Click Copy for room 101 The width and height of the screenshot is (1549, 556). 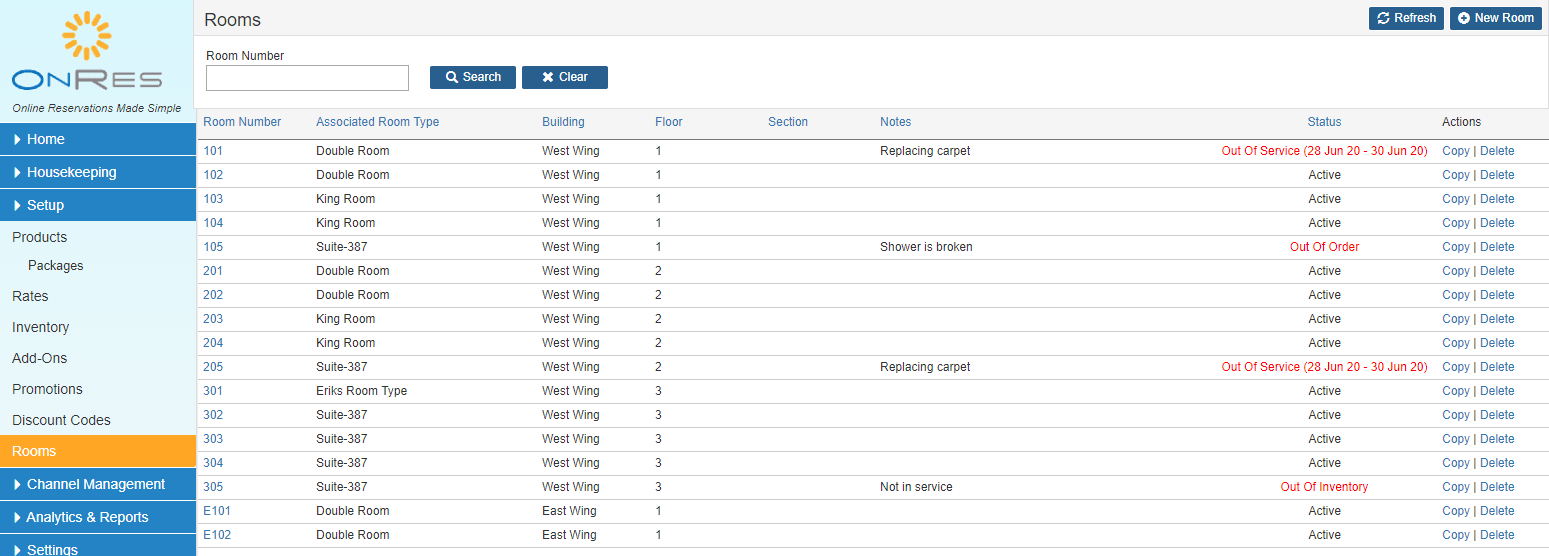[1455, 151]
